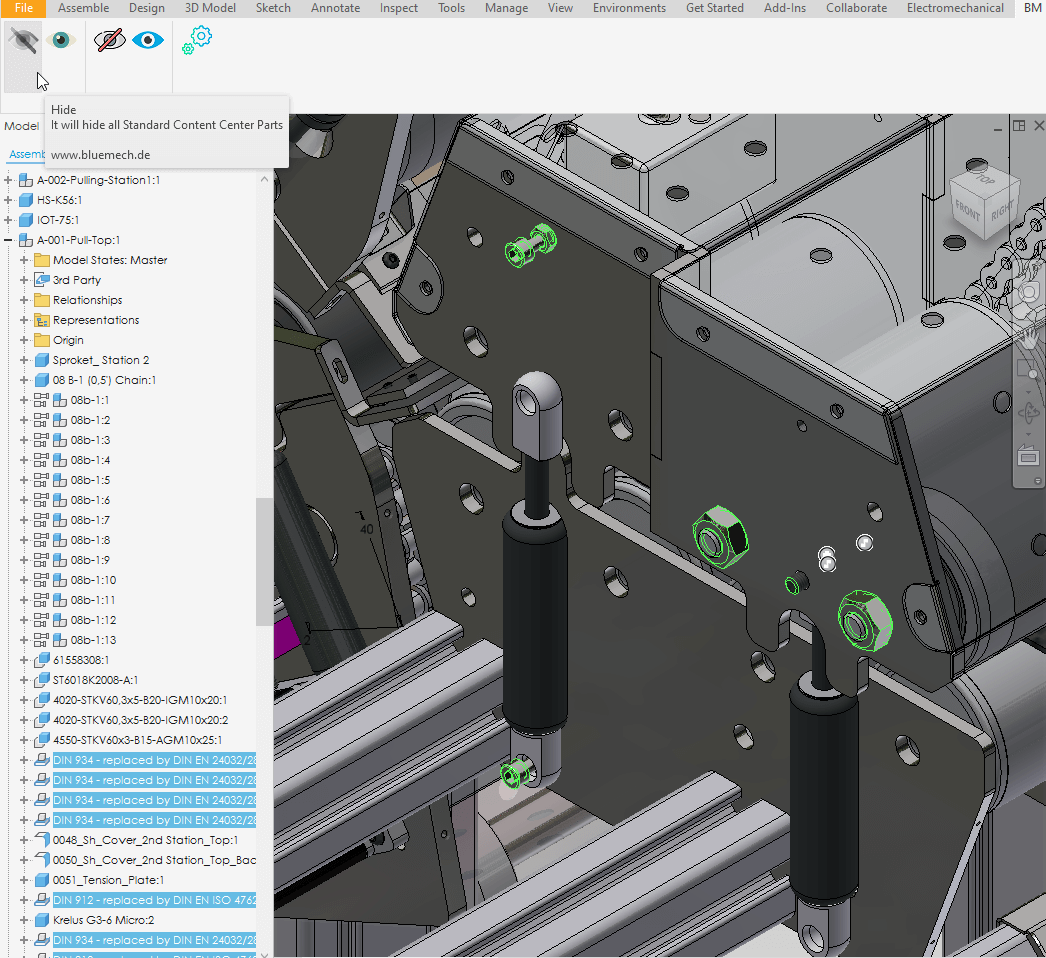Click the model browser vertical scrollbar thumb
Viewport: 1046px width, 958px height.
coord(264,560)
